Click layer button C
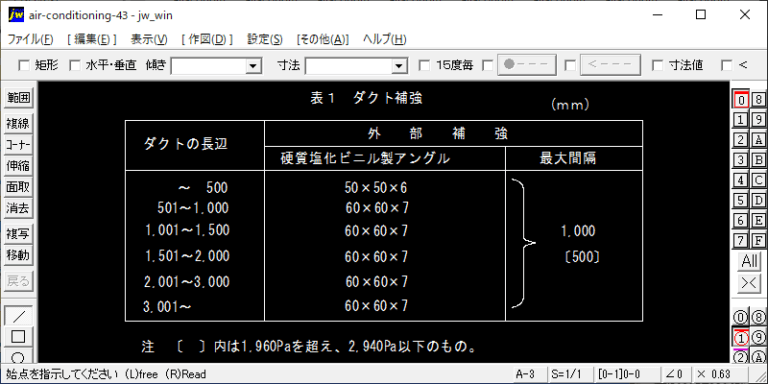Screen dimensions: 768x384 [x=758, y=180]
